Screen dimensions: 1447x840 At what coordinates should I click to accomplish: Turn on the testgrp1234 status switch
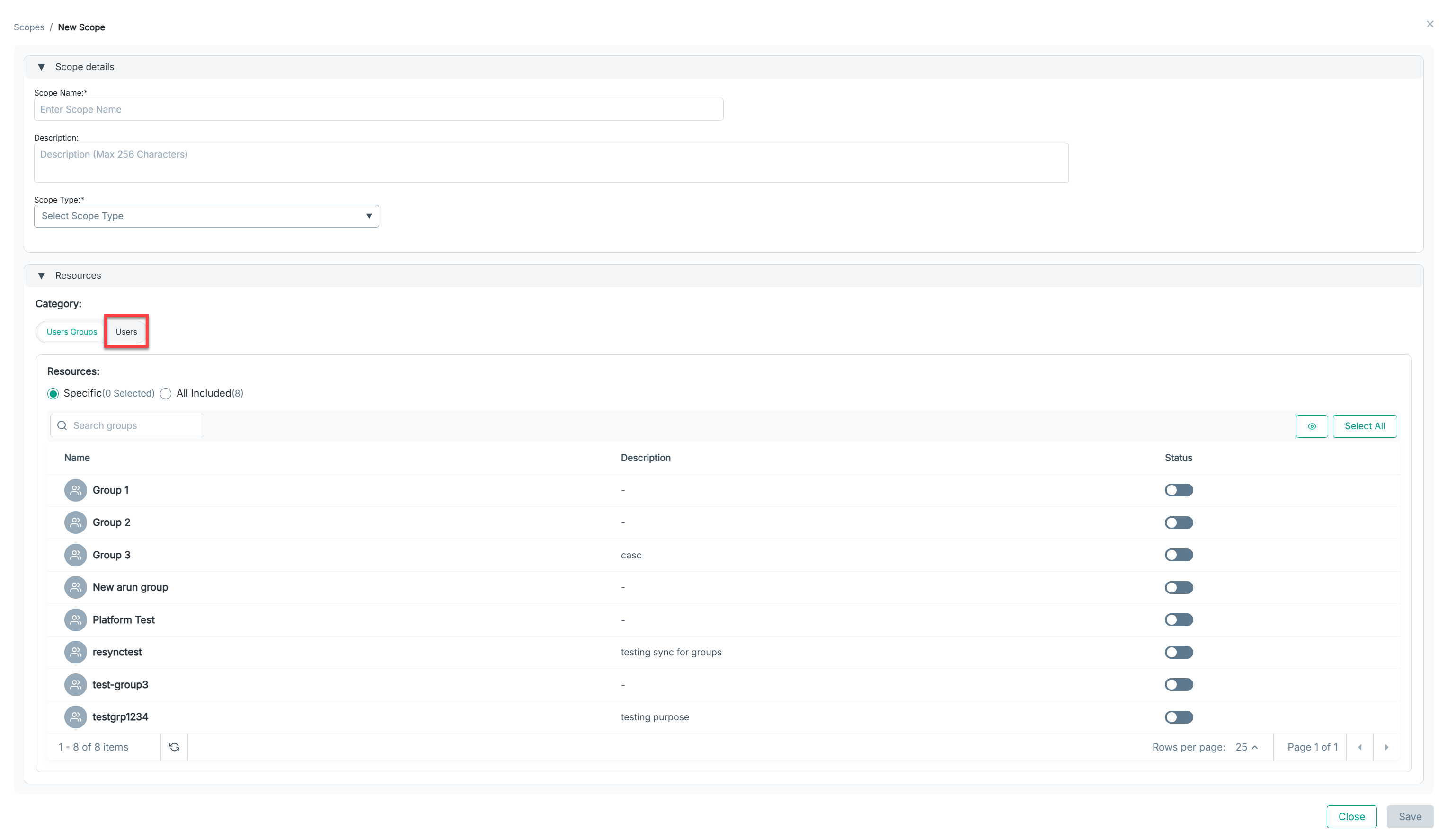[1178, 717]
